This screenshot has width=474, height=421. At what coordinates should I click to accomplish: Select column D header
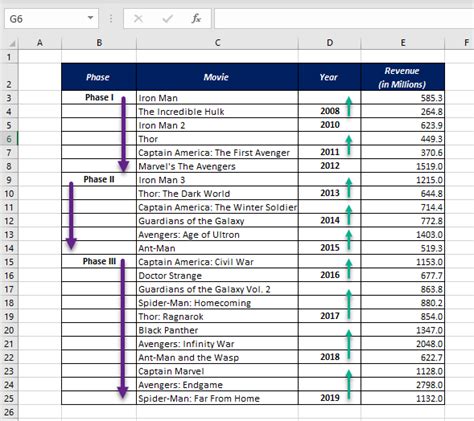(329, 43)
